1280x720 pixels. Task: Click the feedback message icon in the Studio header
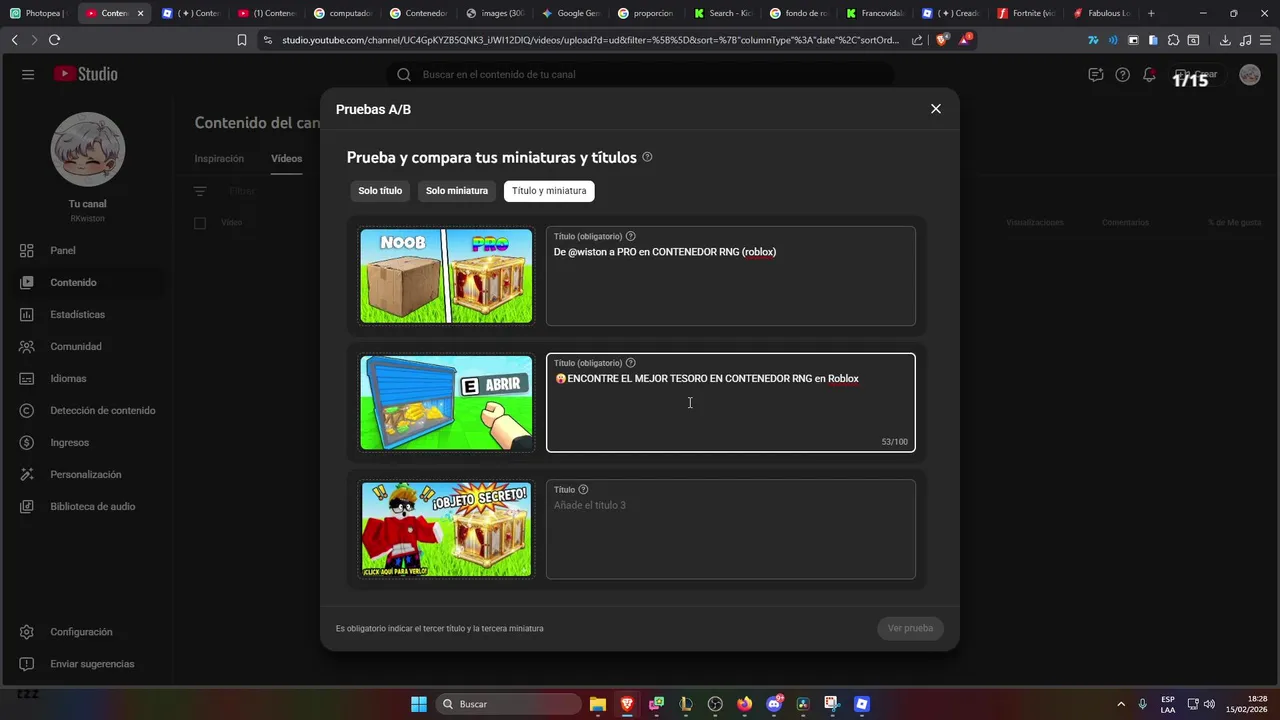pyautogui.click(x=1096, y=75)
